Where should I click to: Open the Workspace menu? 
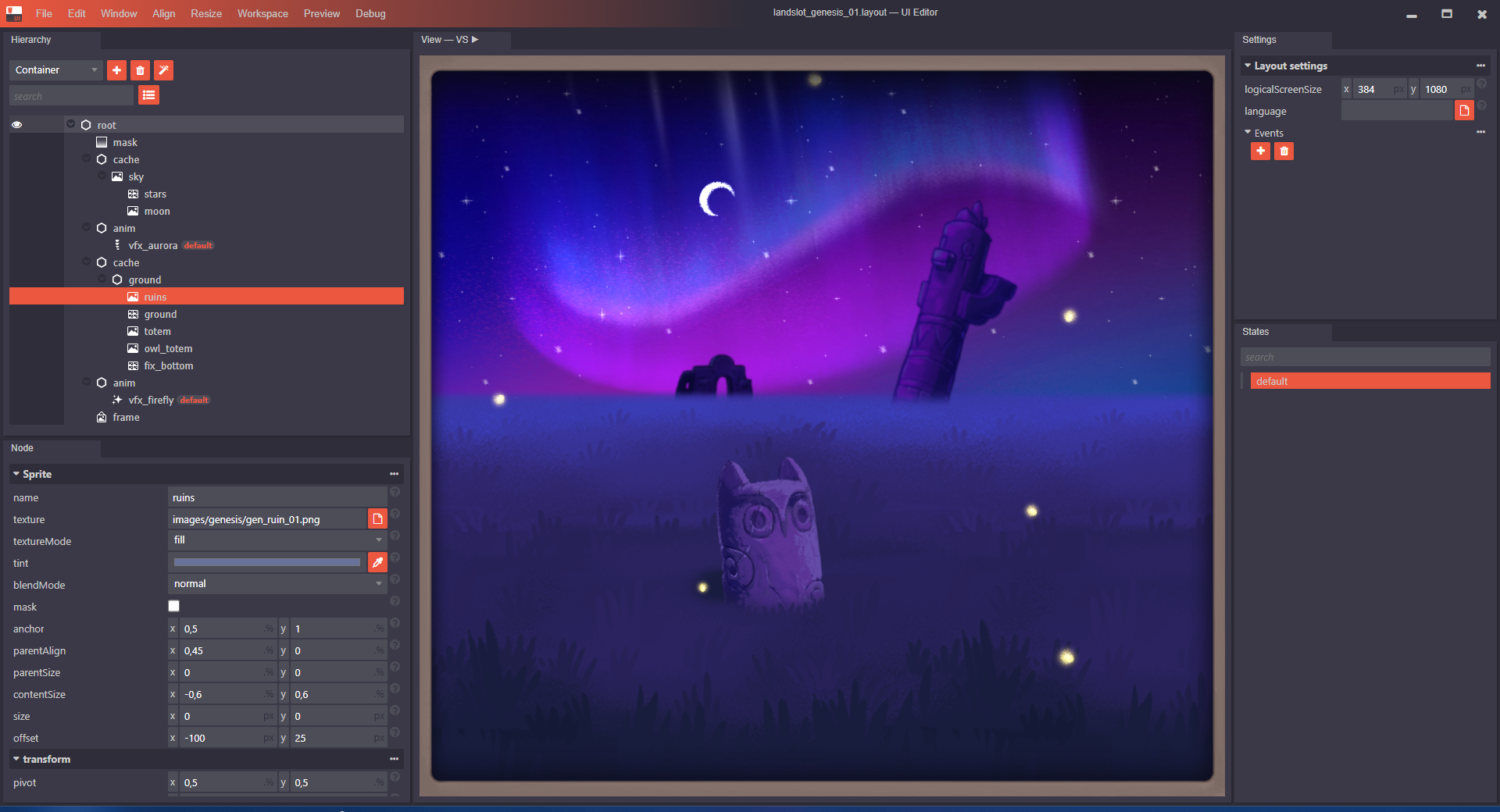point(262,14)
